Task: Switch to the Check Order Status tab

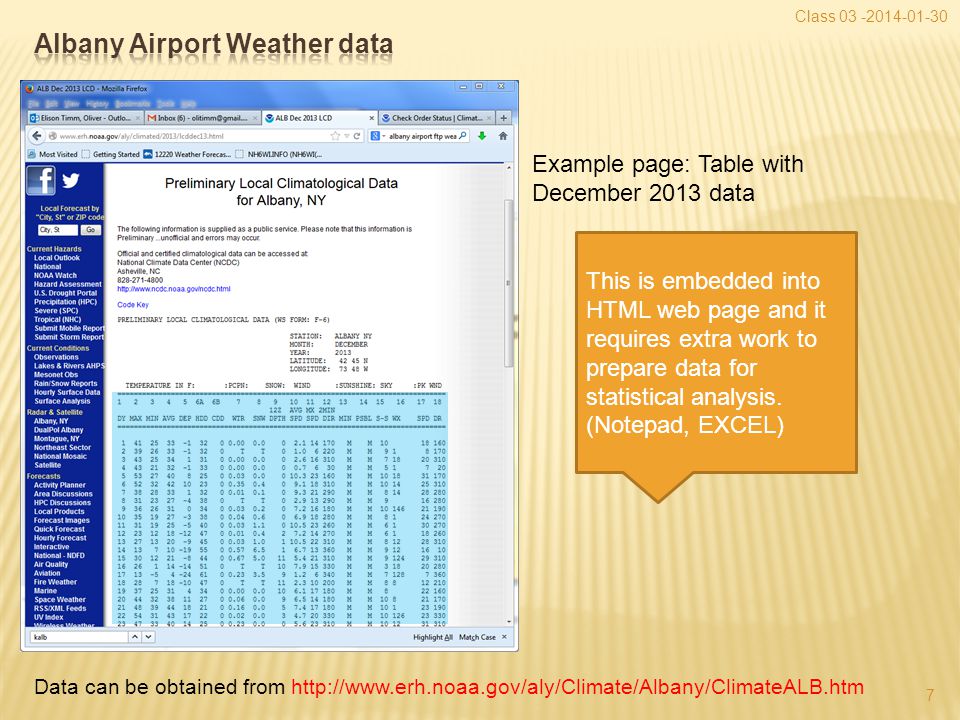Action: coord(437,118)
